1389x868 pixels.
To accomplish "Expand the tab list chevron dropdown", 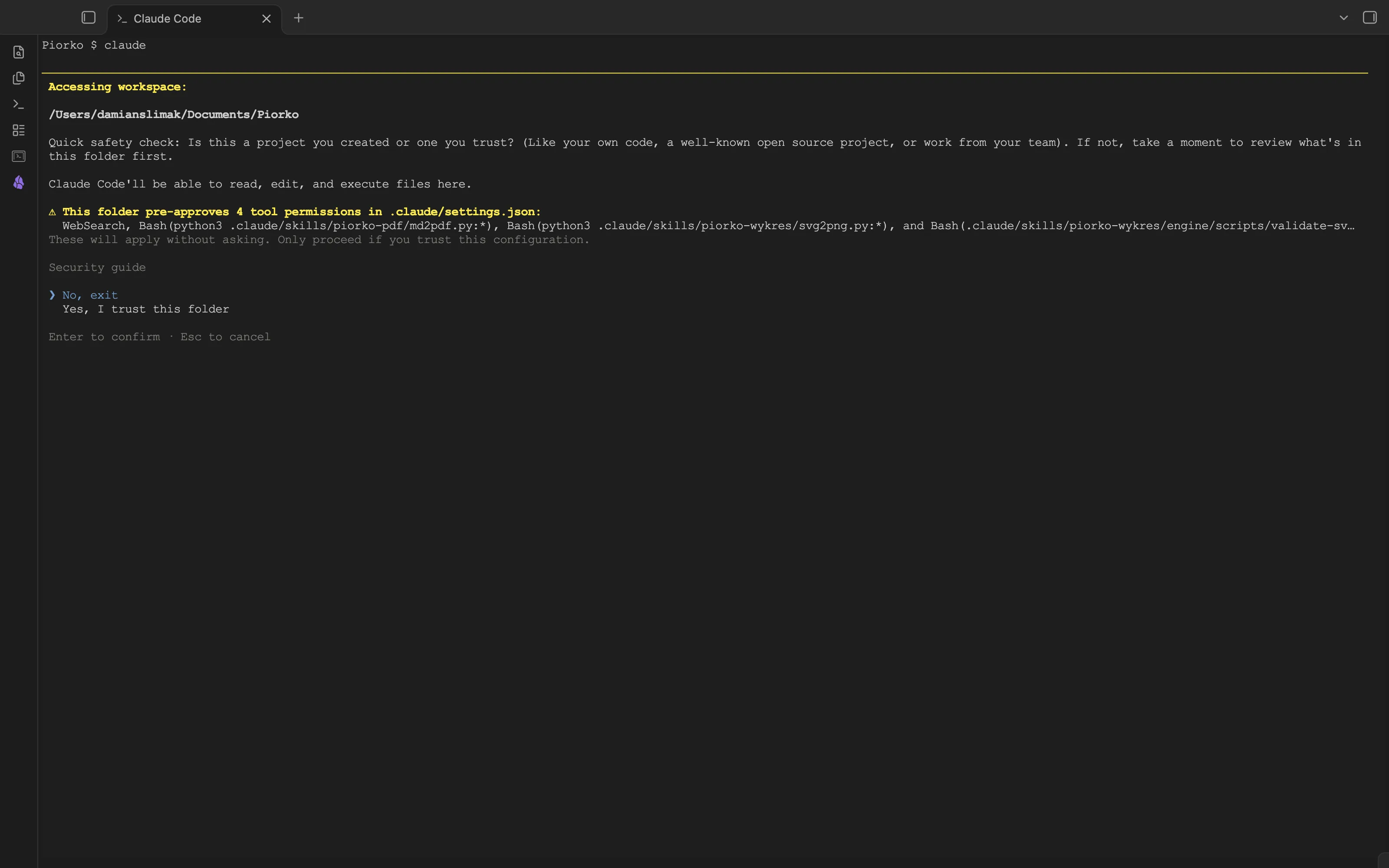I will (x=1344, y=18).
